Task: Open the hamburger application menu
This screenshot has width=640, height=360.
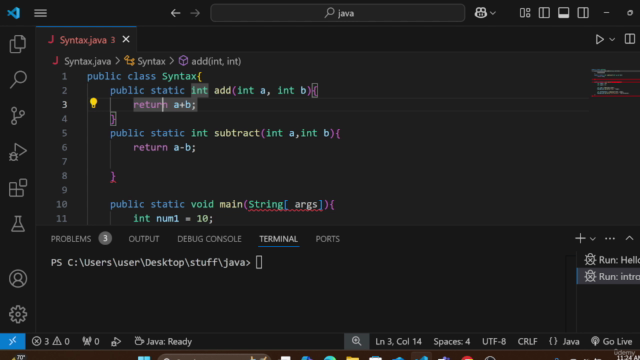Action: (x=40, y=13)
